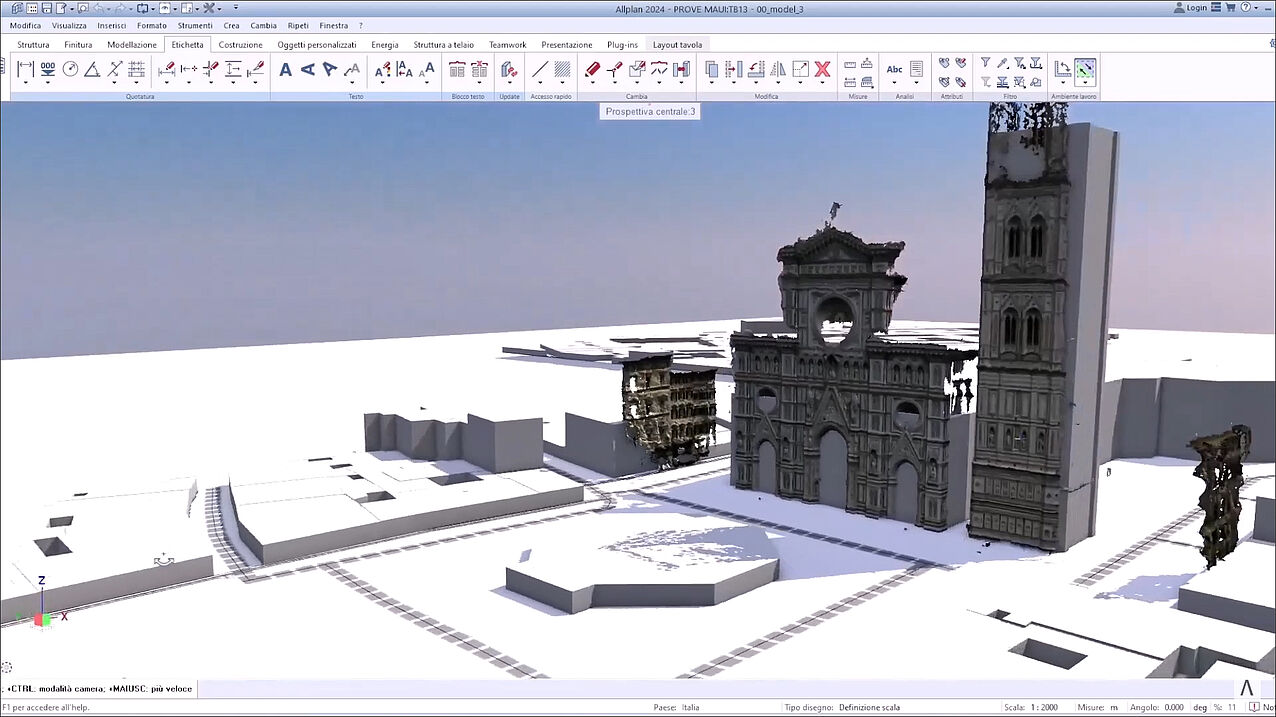Expand the dimension line tool dropdown arrow
The height and width of the screenshot is (717, 1276).
(x=25, y=84)
